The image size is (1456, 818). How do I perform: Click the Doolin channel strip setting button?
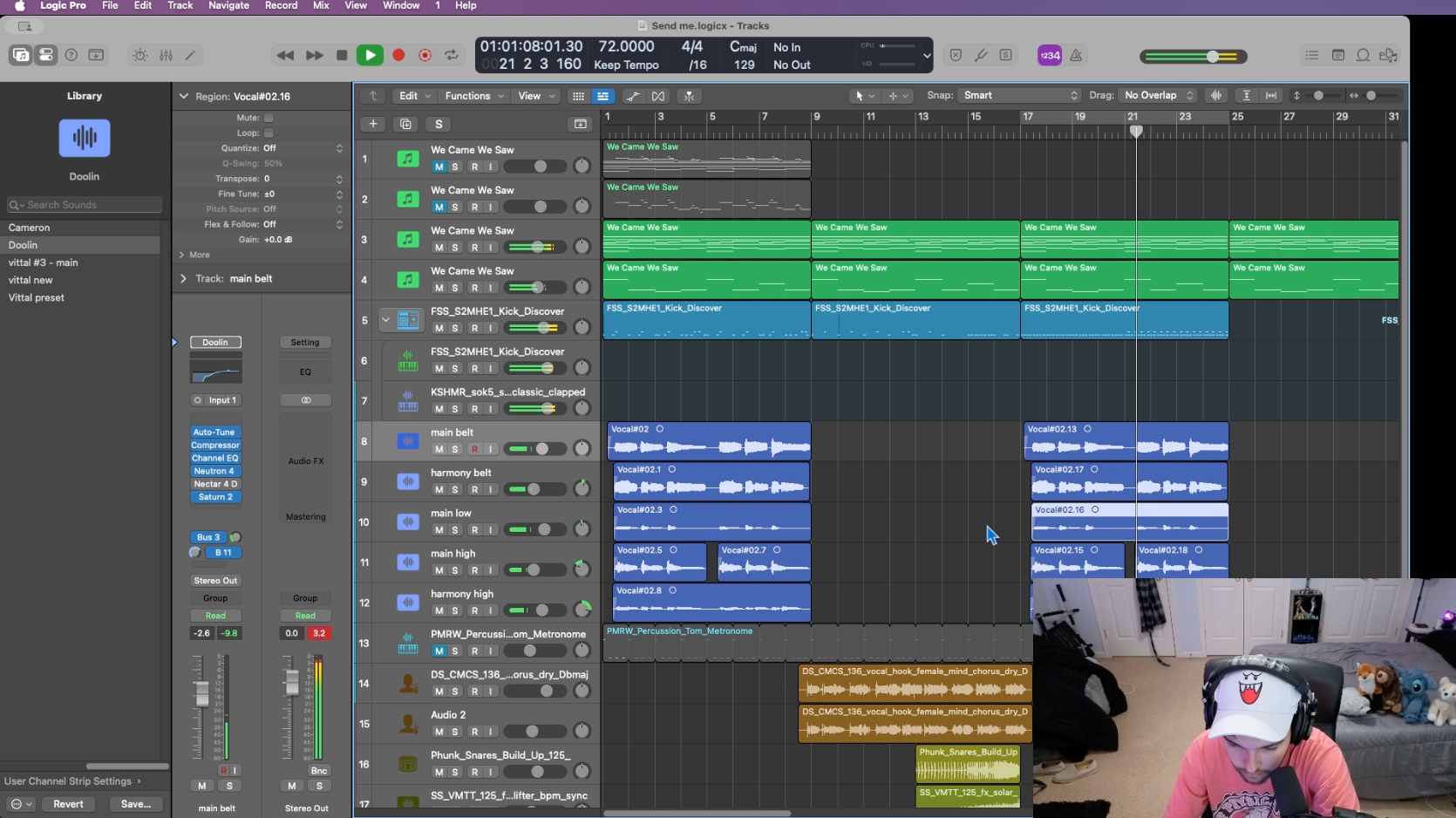215,343
